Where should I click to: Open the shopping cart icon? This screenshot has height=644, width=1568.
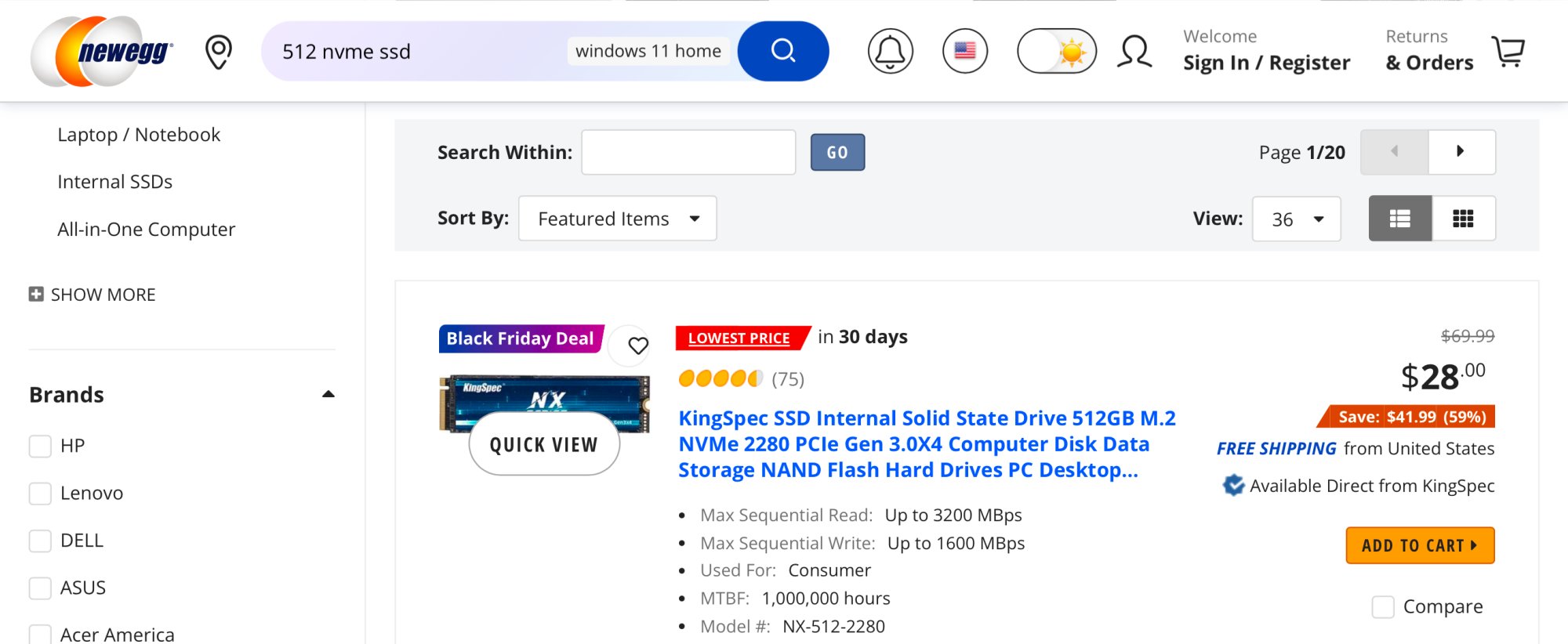1508,52
